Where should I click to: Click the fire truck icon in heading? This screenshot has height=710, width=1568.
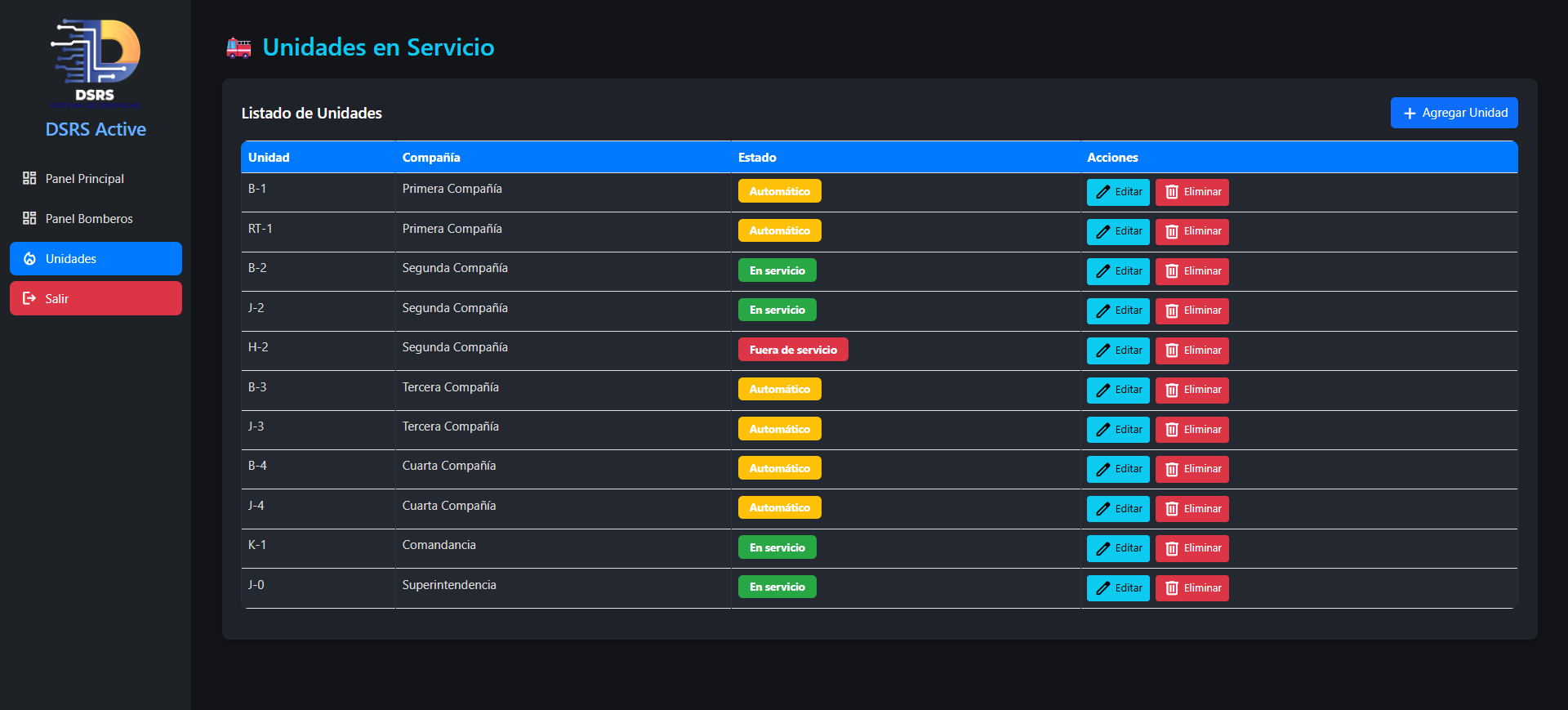[x=238, y=48]
